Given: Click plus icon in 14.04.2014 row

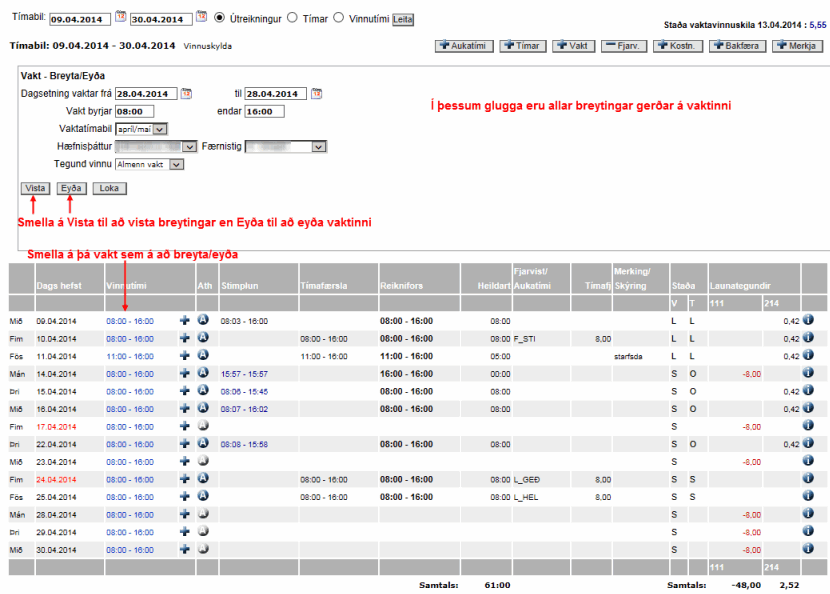Looking at the screenshot, I should [x=185, y=373].
